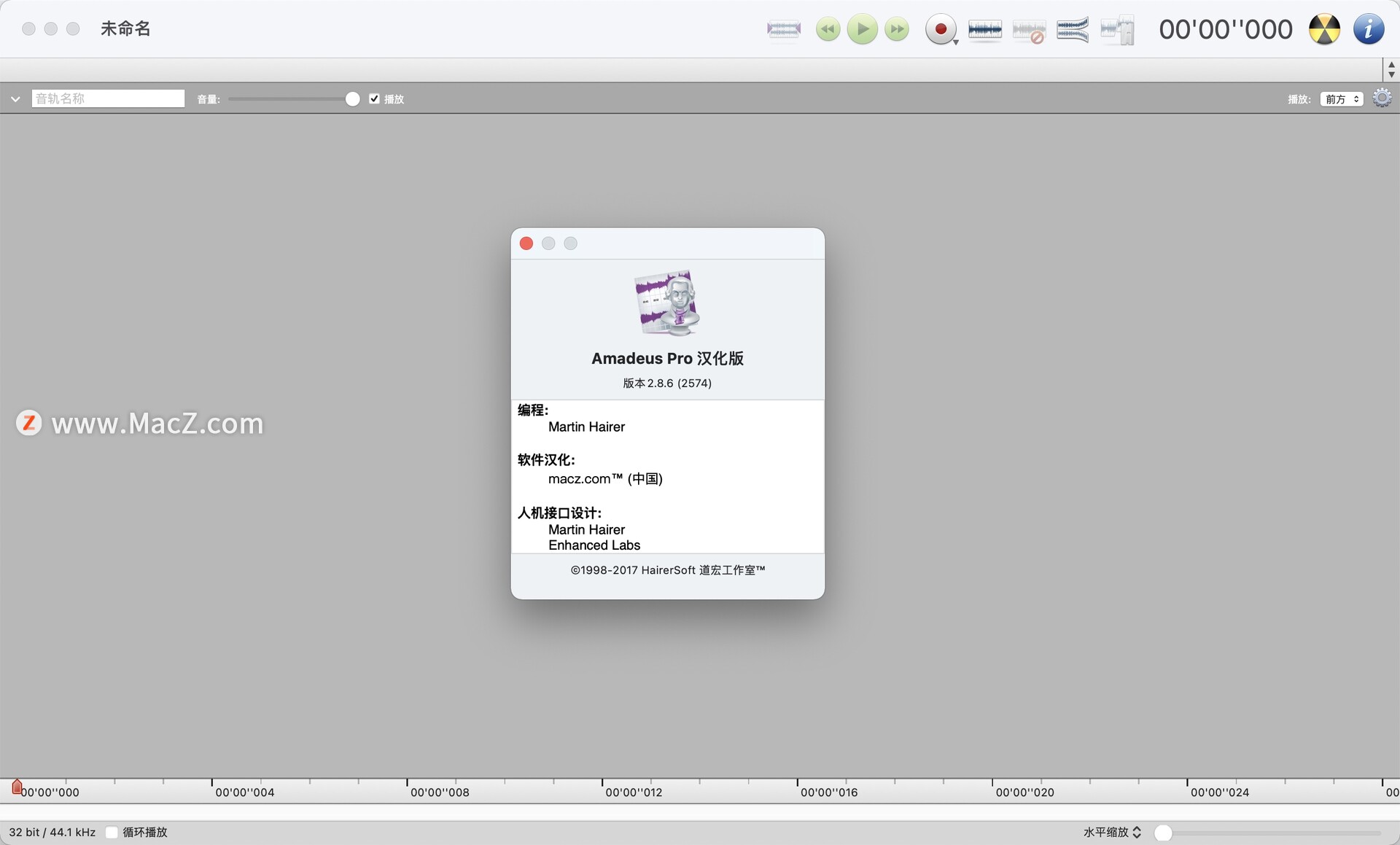Click the Amadeus Pro app bust icon
The image size is (1400, 845).
point(667,303)
